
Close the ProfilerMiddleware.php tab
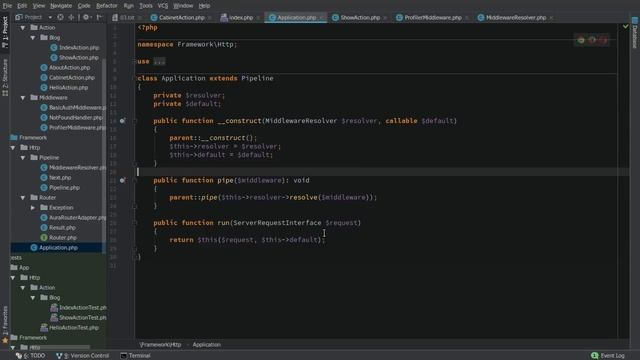[x=467, y=18]
